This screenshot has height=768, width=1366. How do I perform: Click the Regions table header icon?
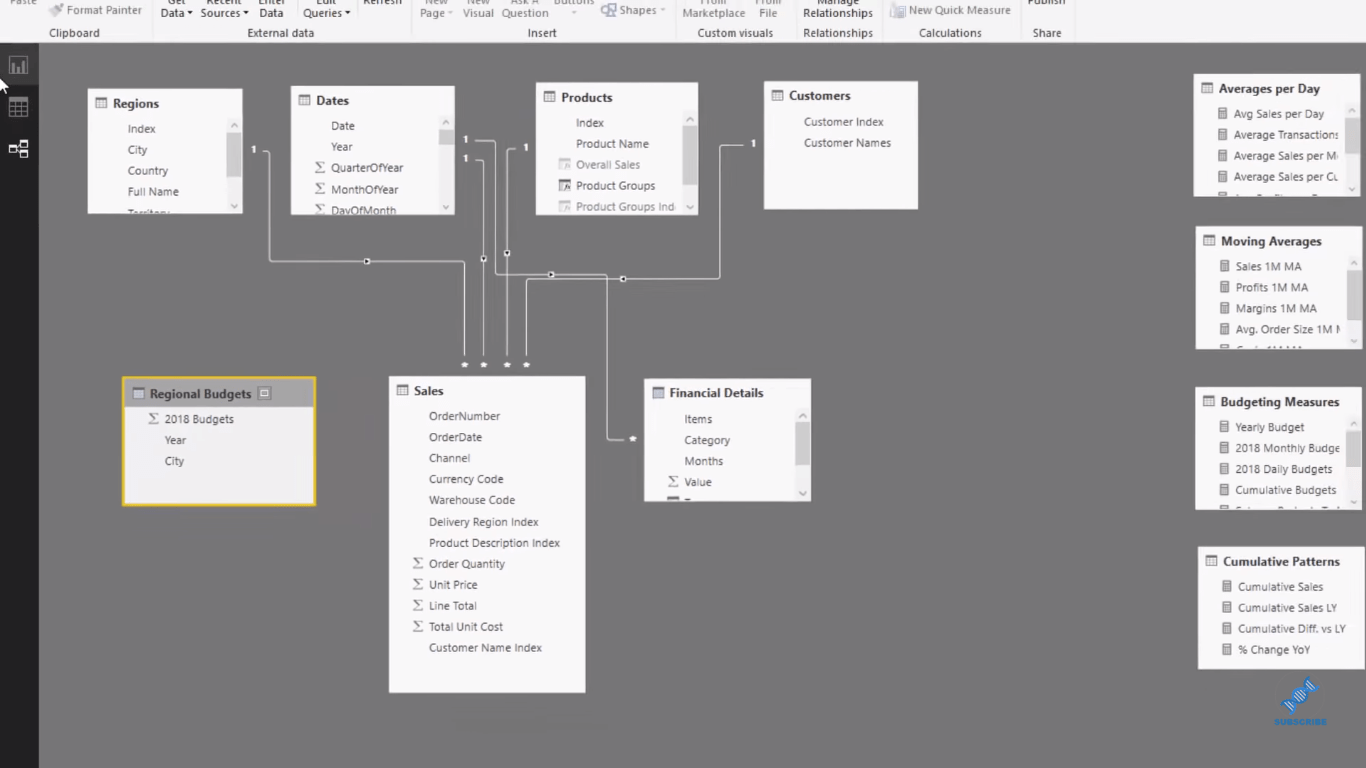click(x=101, y=103)
